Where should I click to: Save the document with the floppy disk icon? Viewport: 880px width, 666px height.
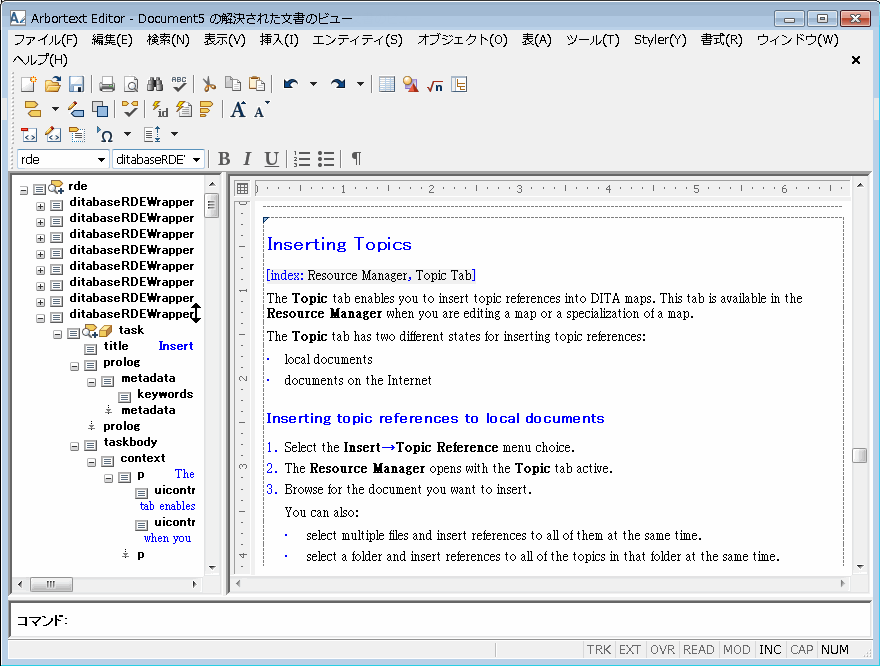pyautogui.click(x=76, y=84)
